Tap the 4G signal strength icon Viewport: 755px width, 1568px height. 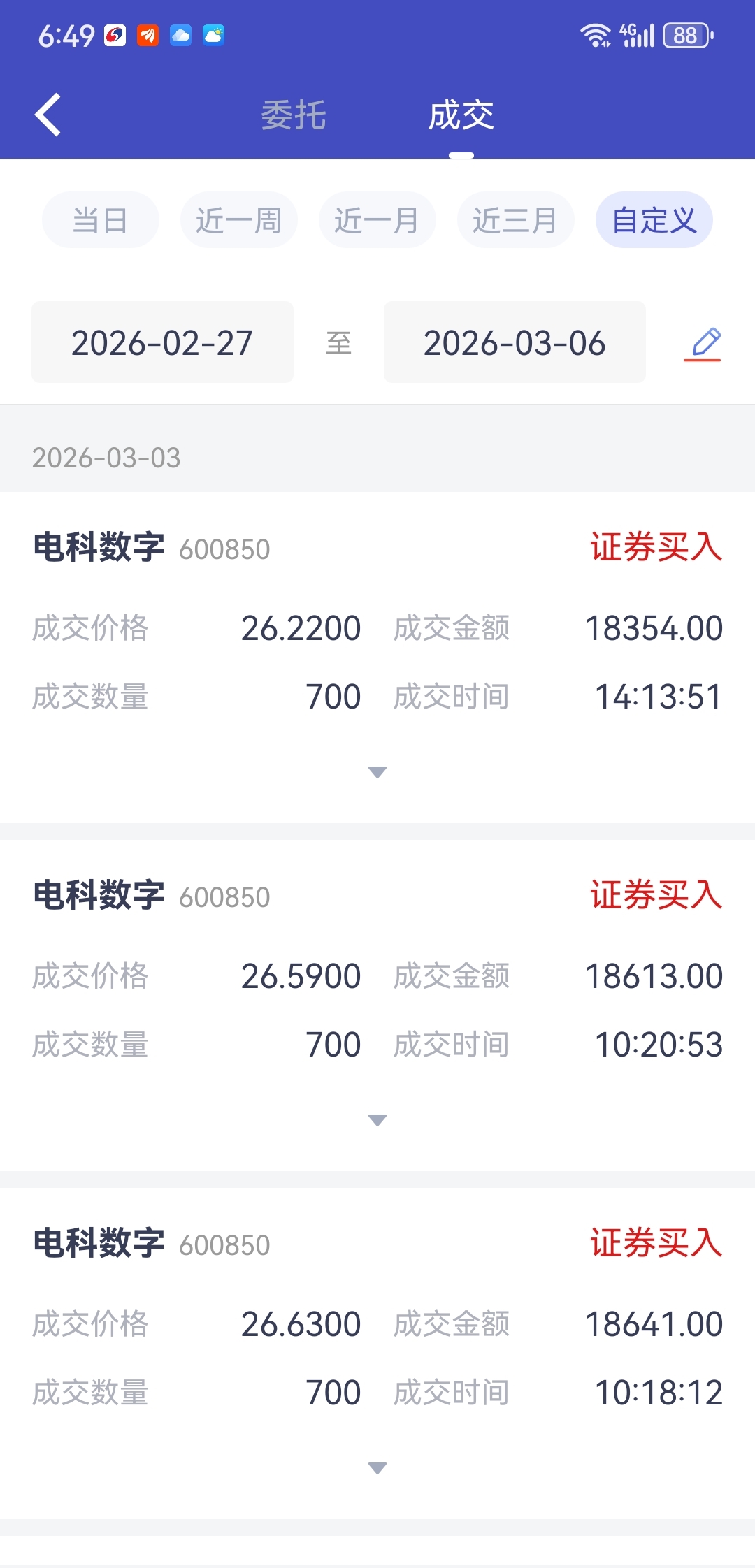637,35
